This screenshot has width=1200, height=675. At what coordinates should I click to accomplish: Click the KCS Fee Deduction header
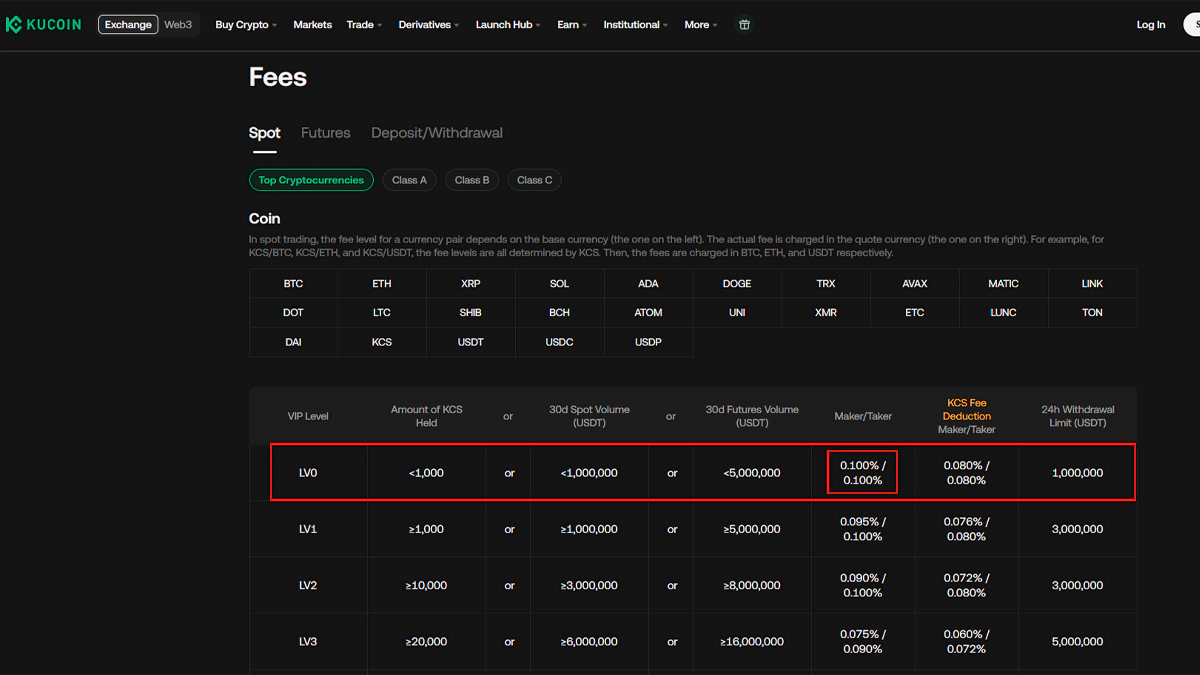coord(966,409)
